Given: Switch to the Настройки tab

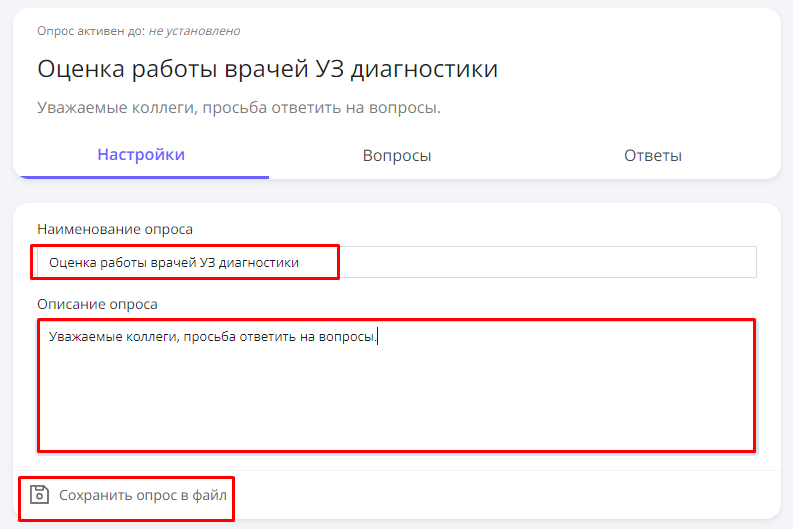Looking at the screenshot, I should (x=141, y=155).
